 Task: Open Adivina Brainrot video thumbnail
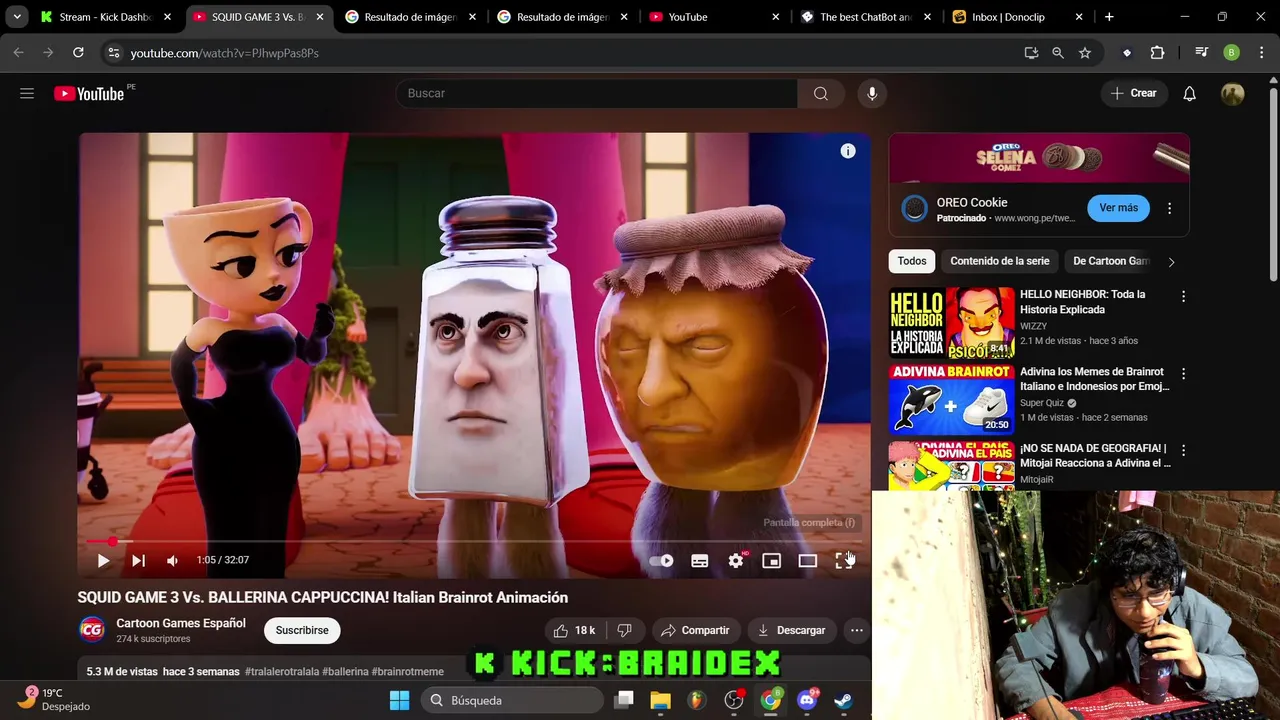952,399
